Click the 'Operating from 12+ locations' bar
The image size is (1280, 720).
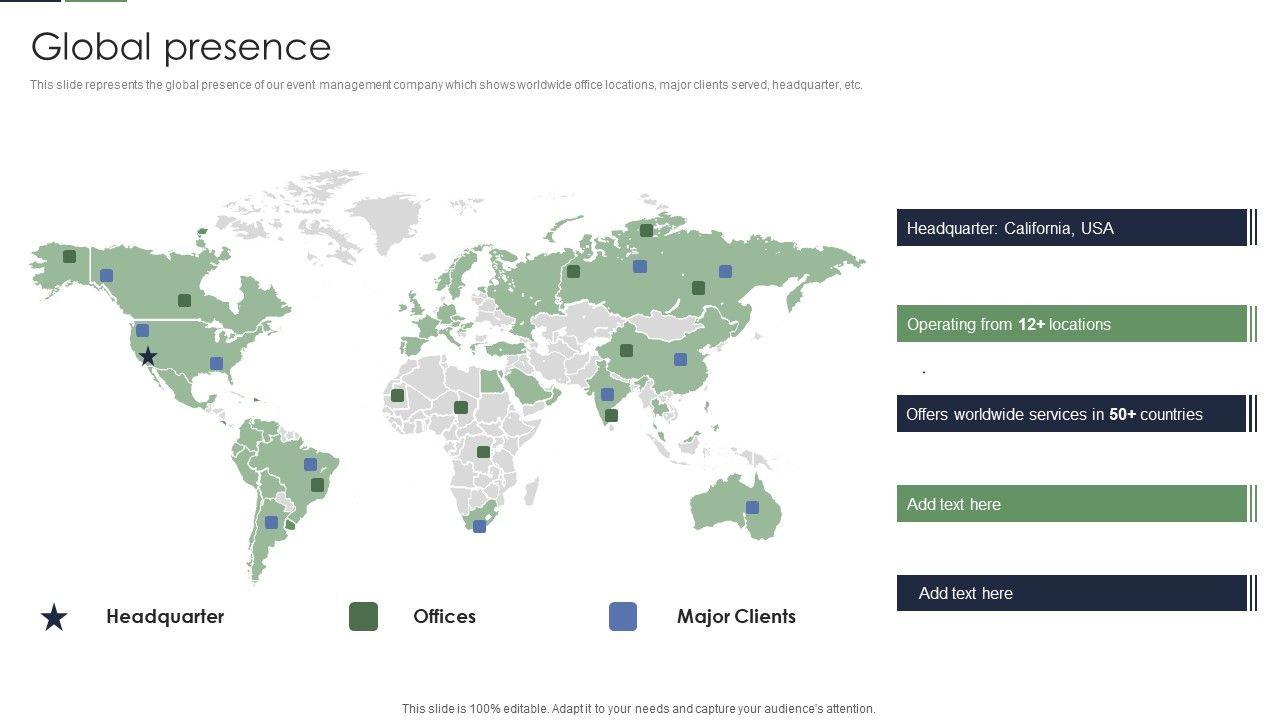(1071, 324)
